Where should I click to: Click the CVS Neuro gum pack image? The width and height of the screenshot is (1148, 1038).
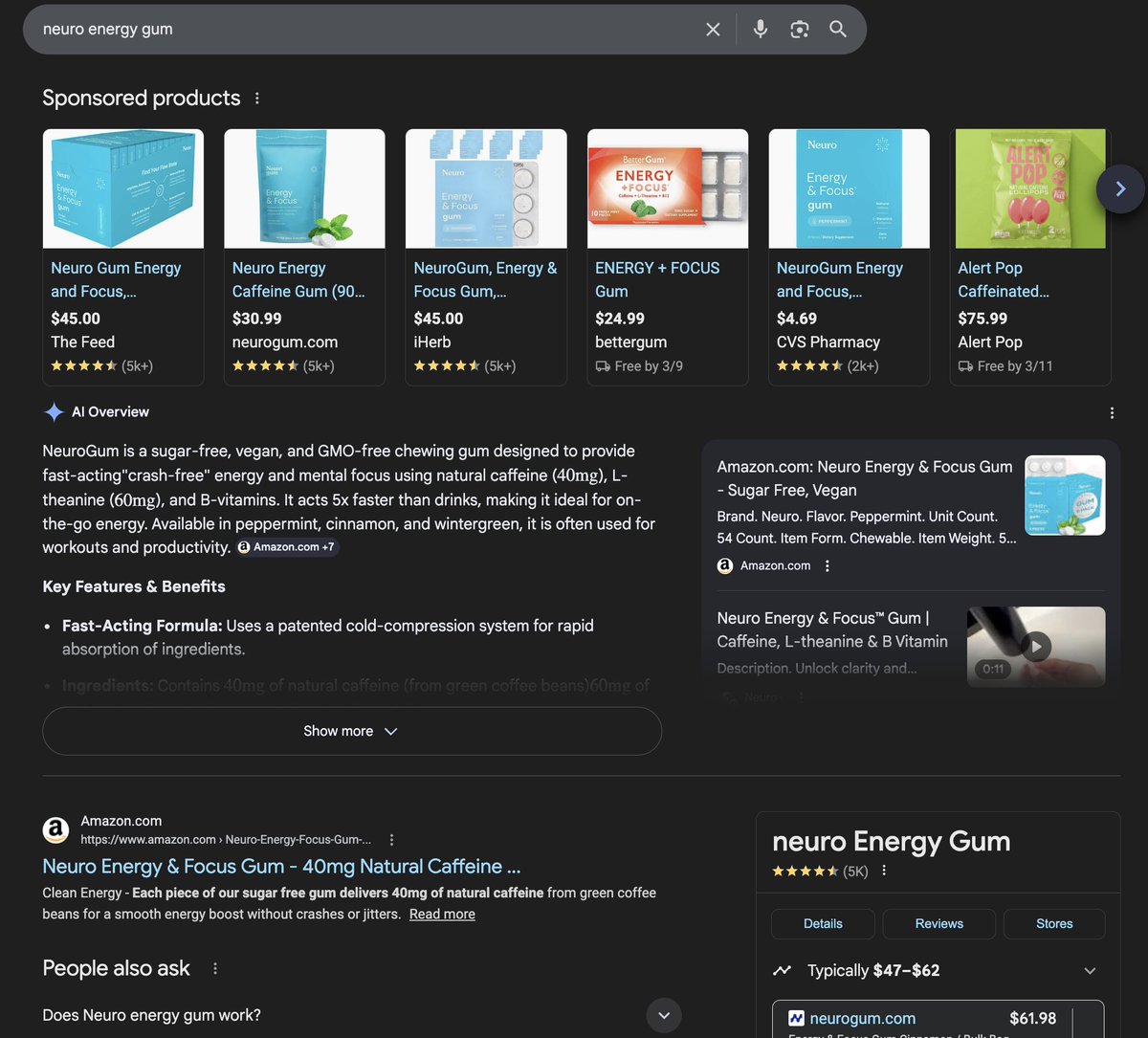click(850, 188)
